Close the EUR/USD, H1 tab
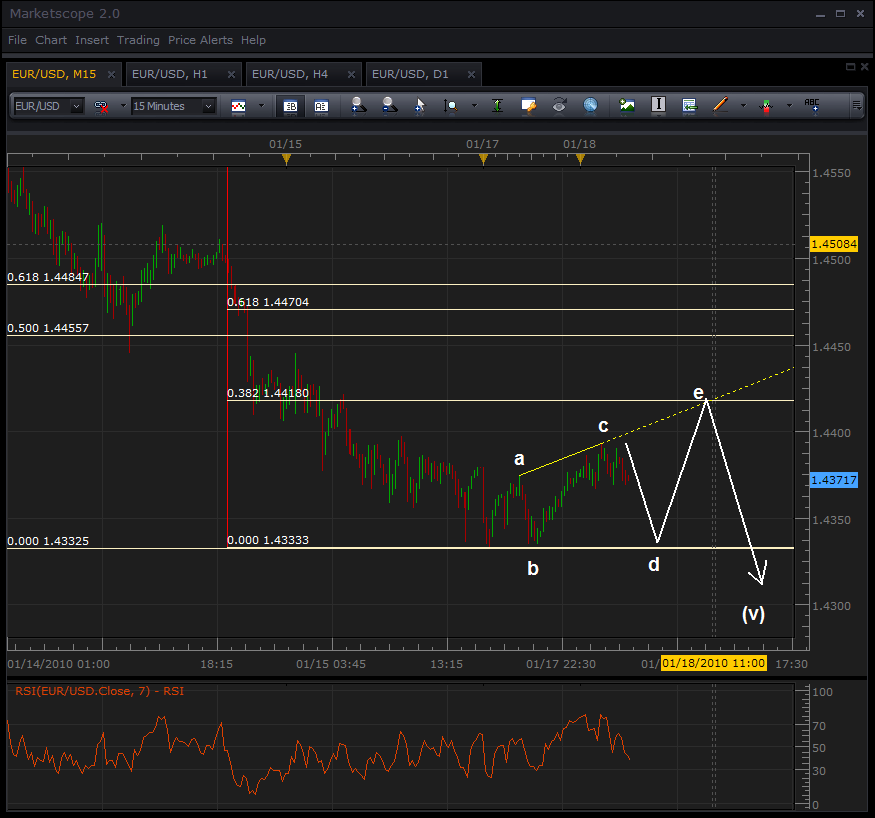Screen dimensions: 875x818 click(x=231, y=74)
